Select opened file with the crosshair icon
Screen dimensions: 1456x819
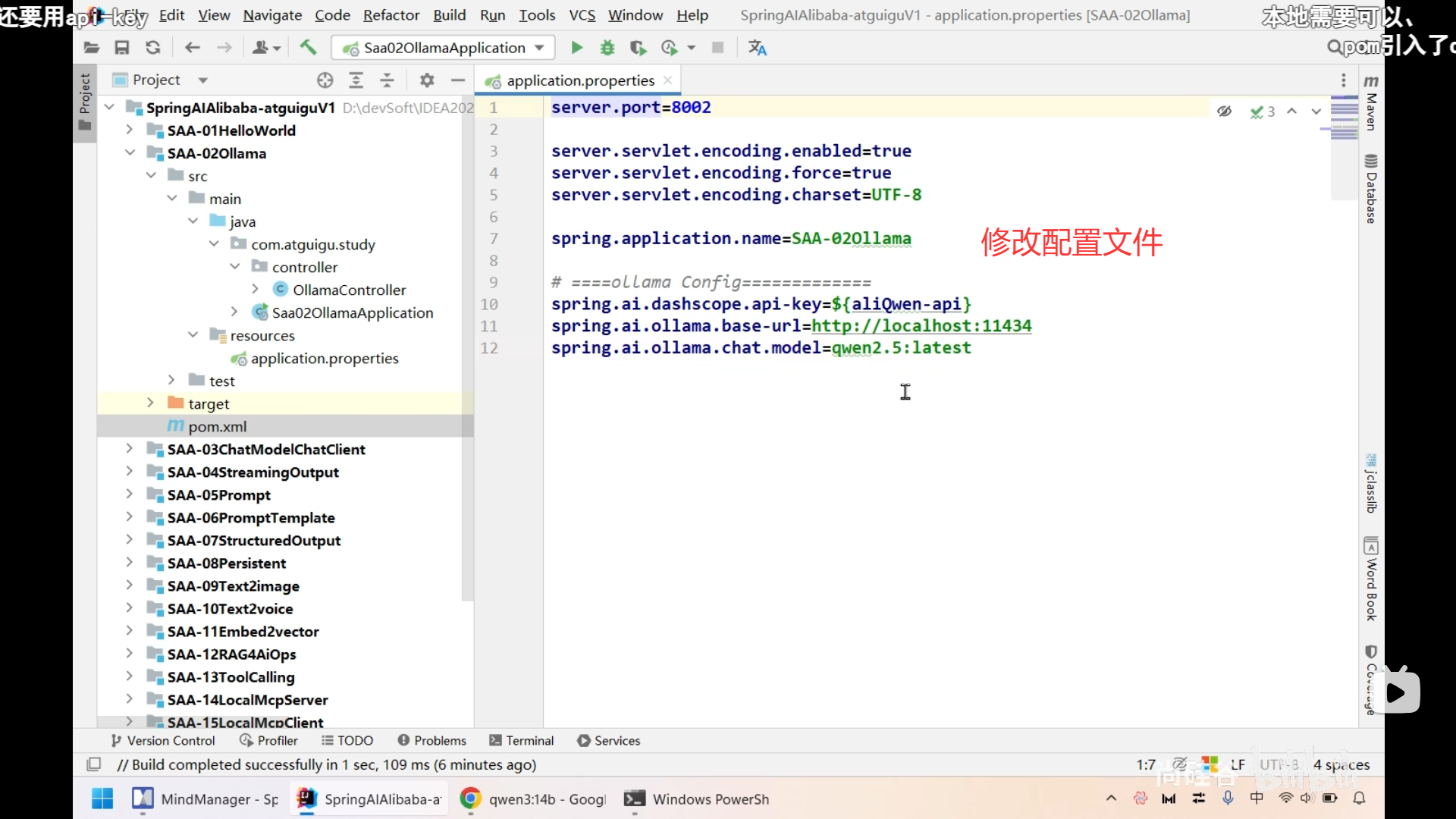[x=325, y=80]
